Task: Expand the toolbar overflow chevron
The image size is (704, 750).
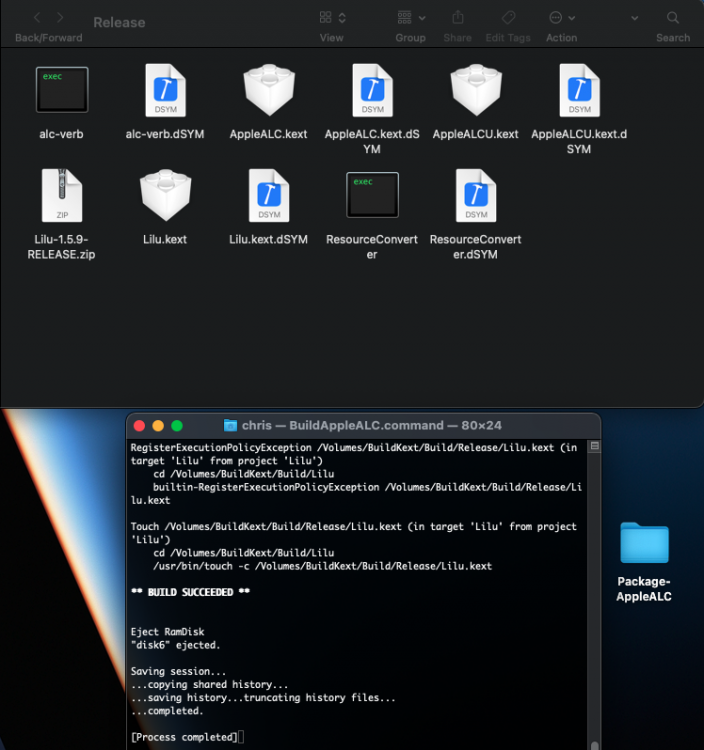Action: (x=635, y=18)
